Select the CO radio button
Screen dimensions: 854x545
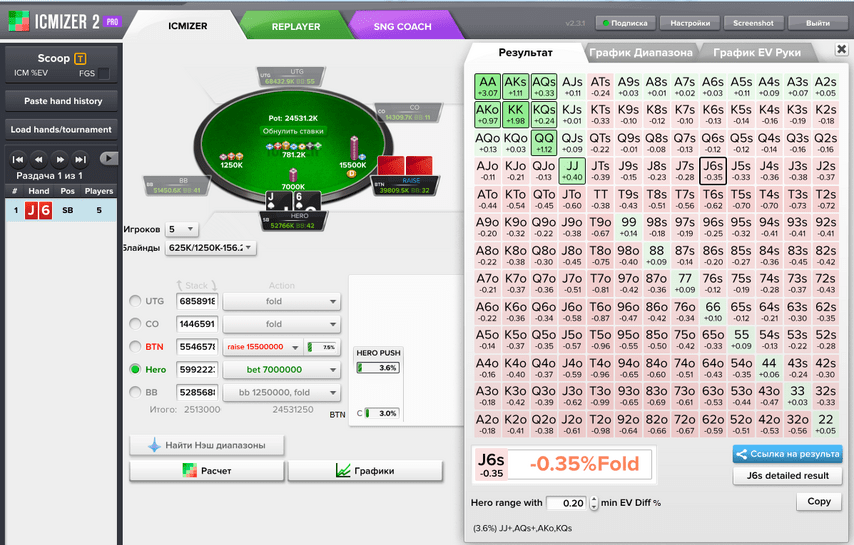pyautogui.click(x=135, y=323)
